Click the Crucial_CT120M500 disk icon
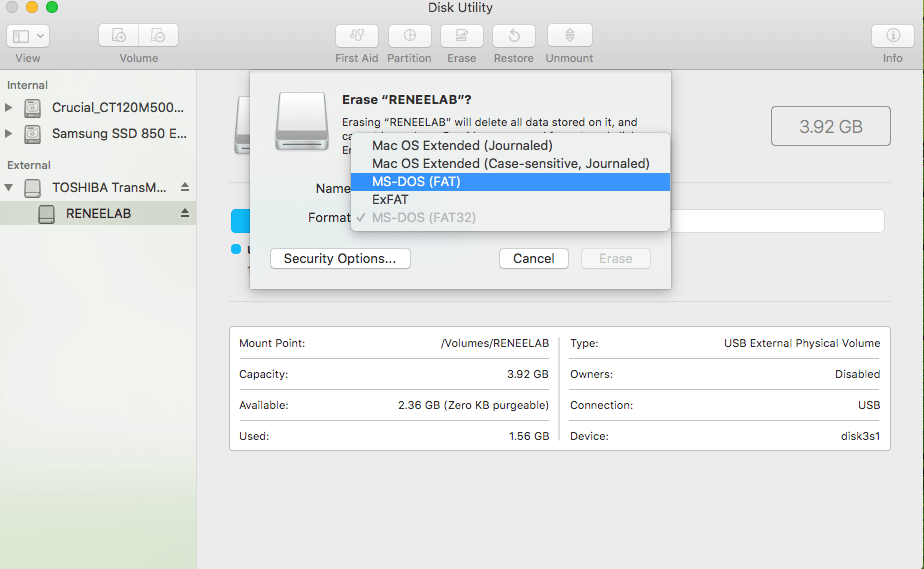Image resolution: width=924 pixels, height=569 pixels. pos(32,108)
